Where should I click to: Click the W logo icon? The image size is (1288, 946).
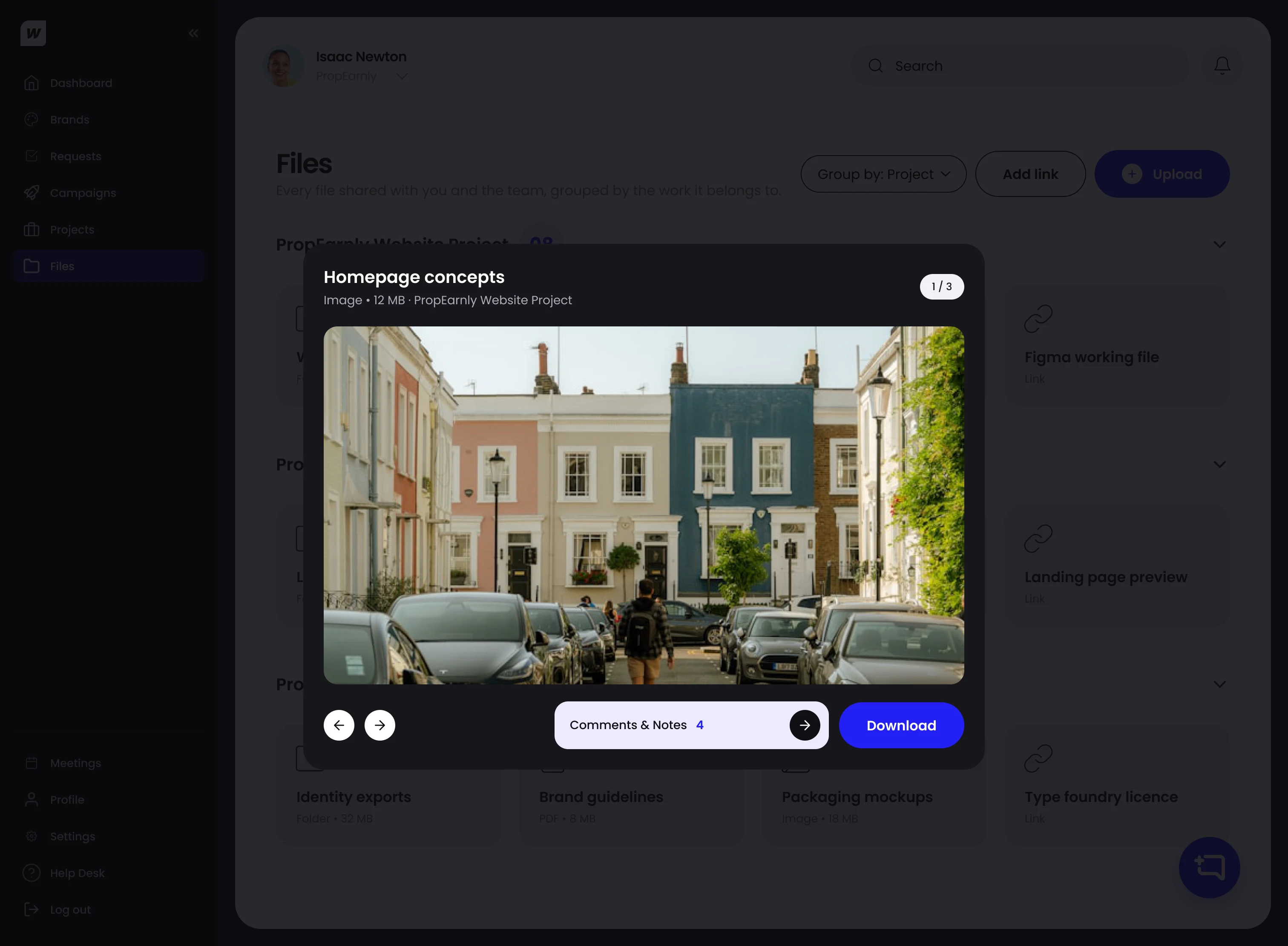click(33, 33)
